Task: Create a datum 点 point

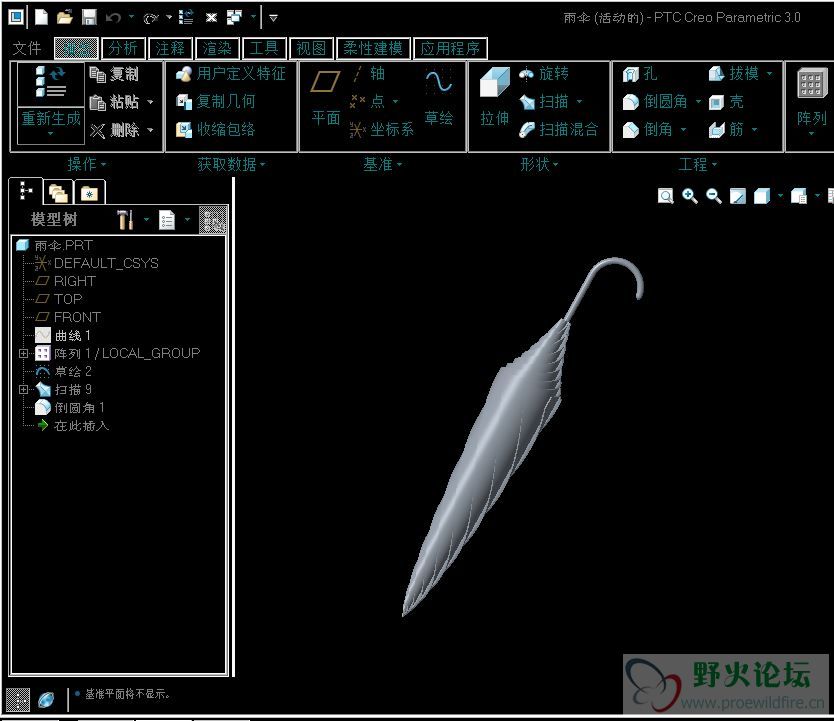Action: click(x=367, y=101)
